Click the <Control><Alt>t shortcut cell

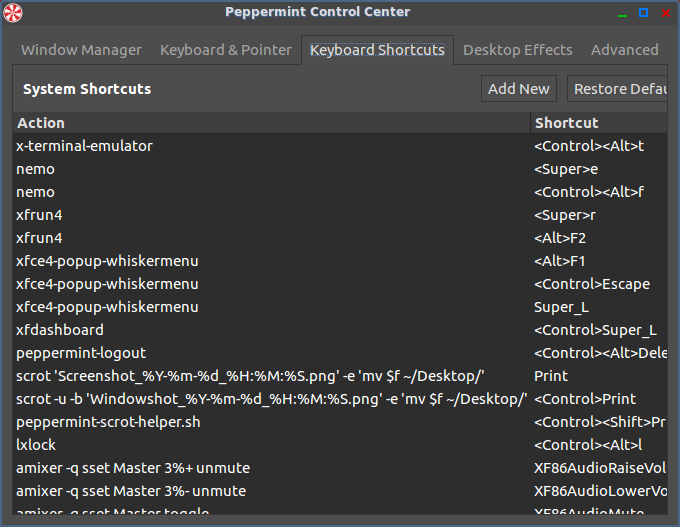point(599,146)
